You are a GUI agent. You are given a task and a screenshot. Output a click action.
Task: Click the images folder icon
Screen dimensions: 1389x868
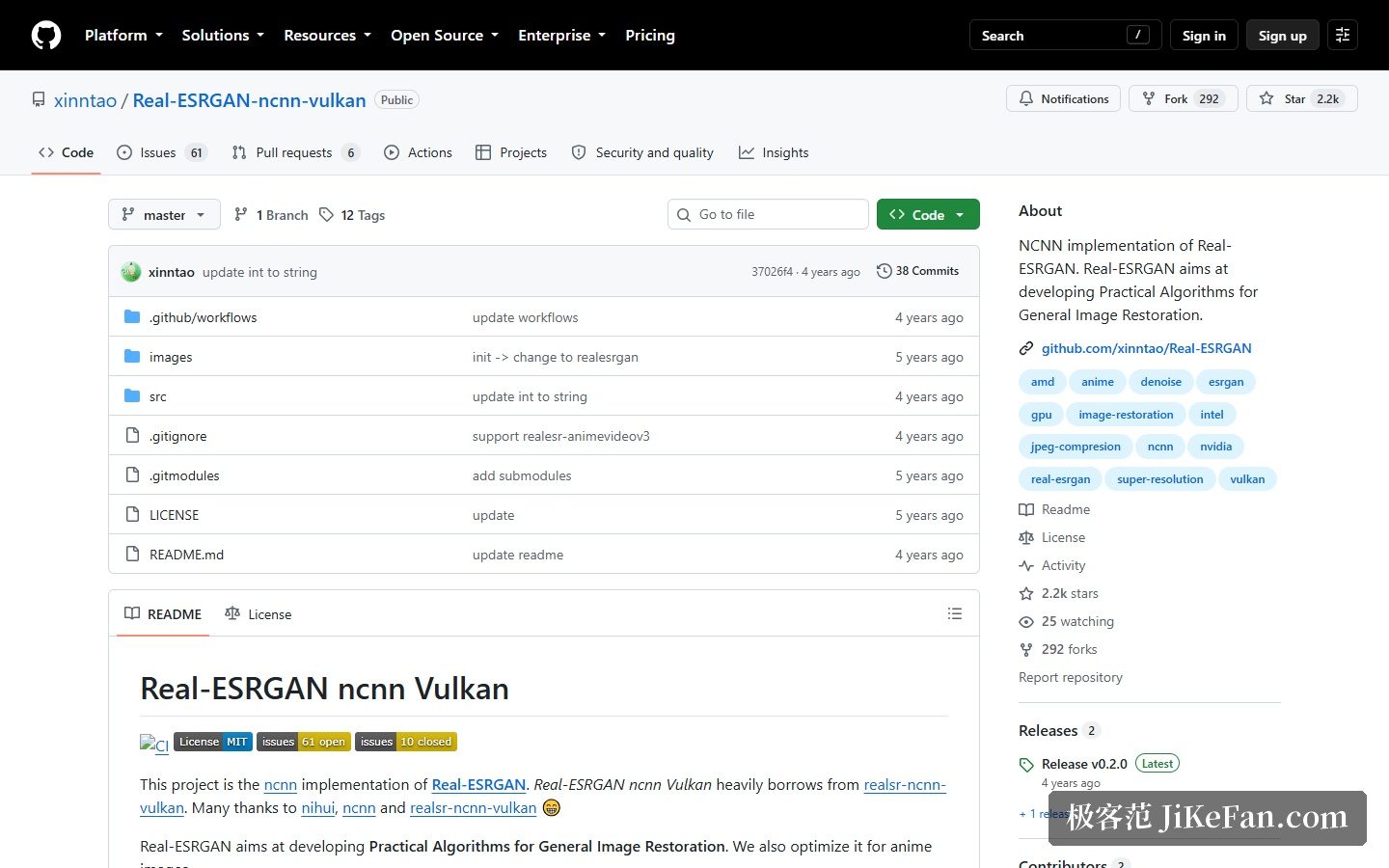point(132,357)
